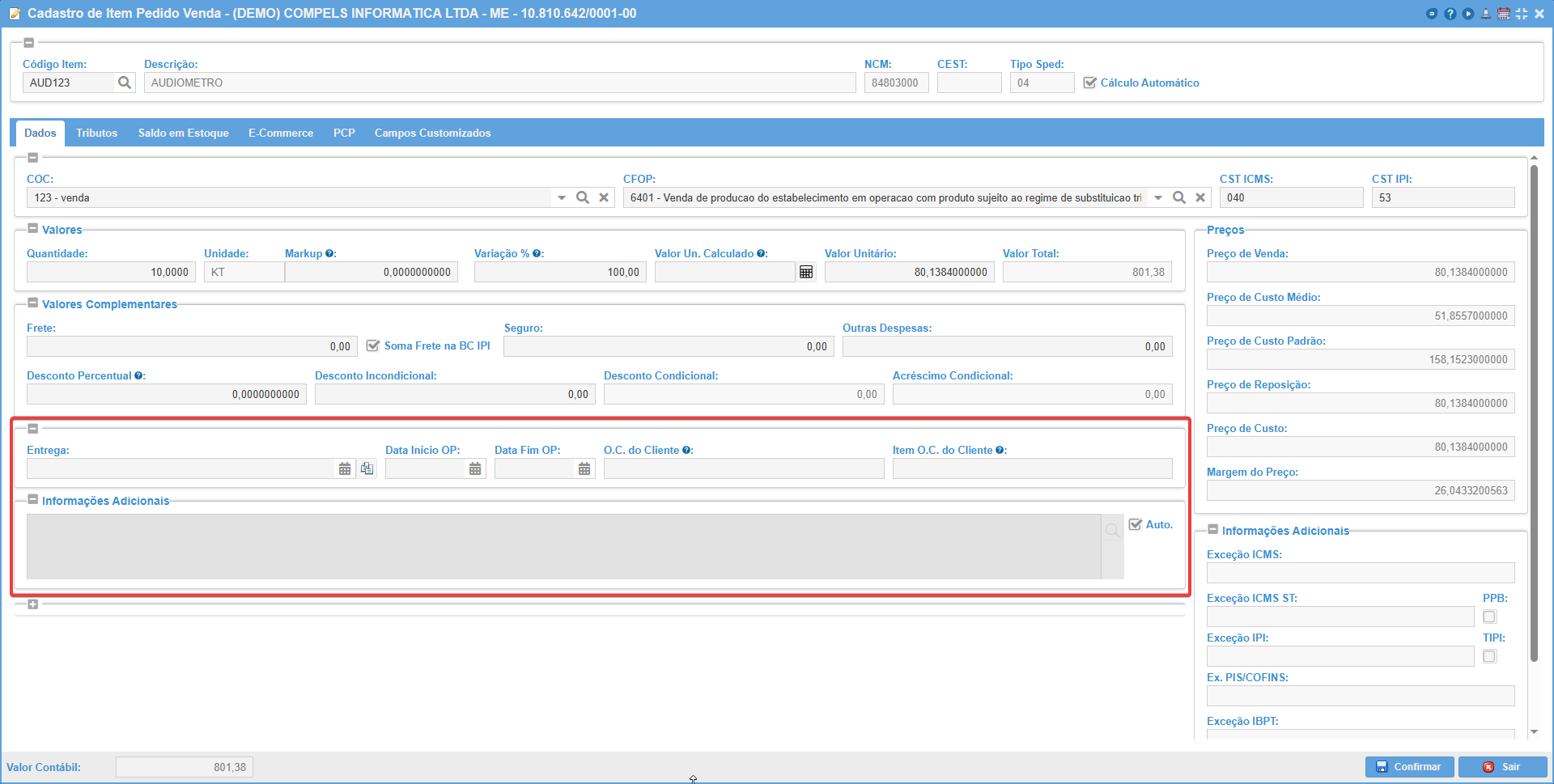Click the Desconto Percentual help icon
Viewport: 1554px width, 784px height.
tap(139, 375)
